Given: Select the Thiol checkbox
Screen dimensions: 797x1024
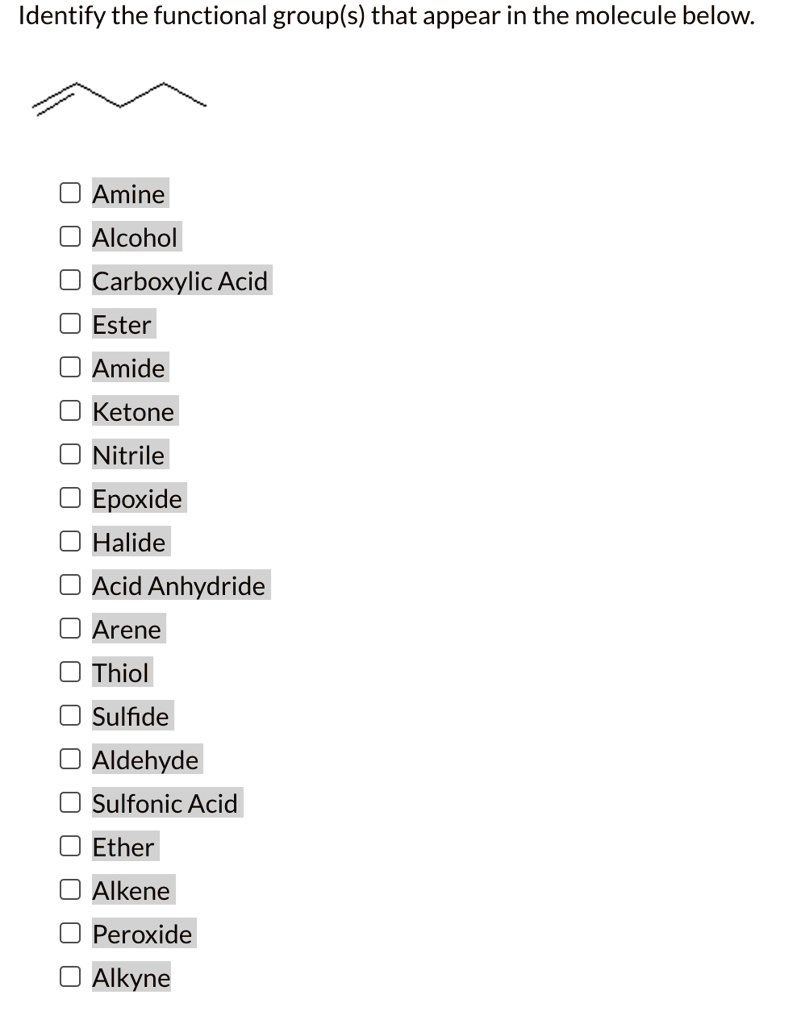Looking at the screenshot, I should tap(69, 673).
